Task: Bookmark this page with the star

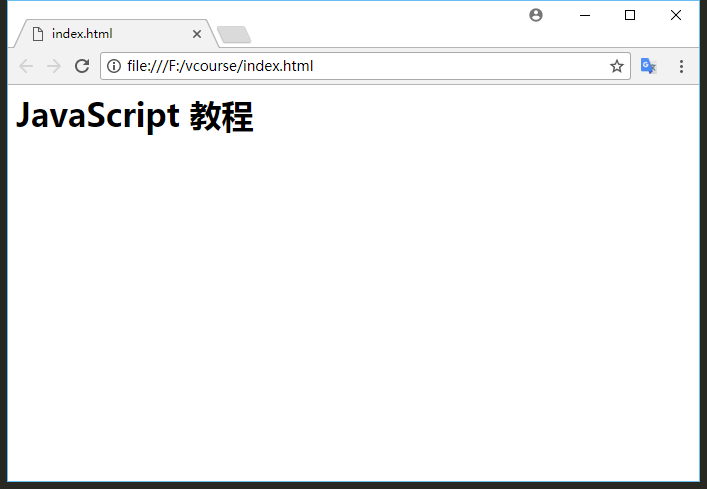Action: coord(617,66)
